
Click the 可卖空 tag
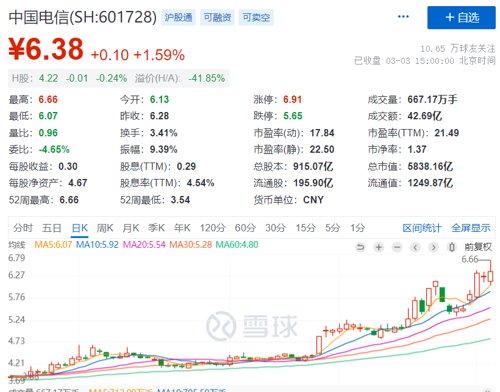click(256, 17)
